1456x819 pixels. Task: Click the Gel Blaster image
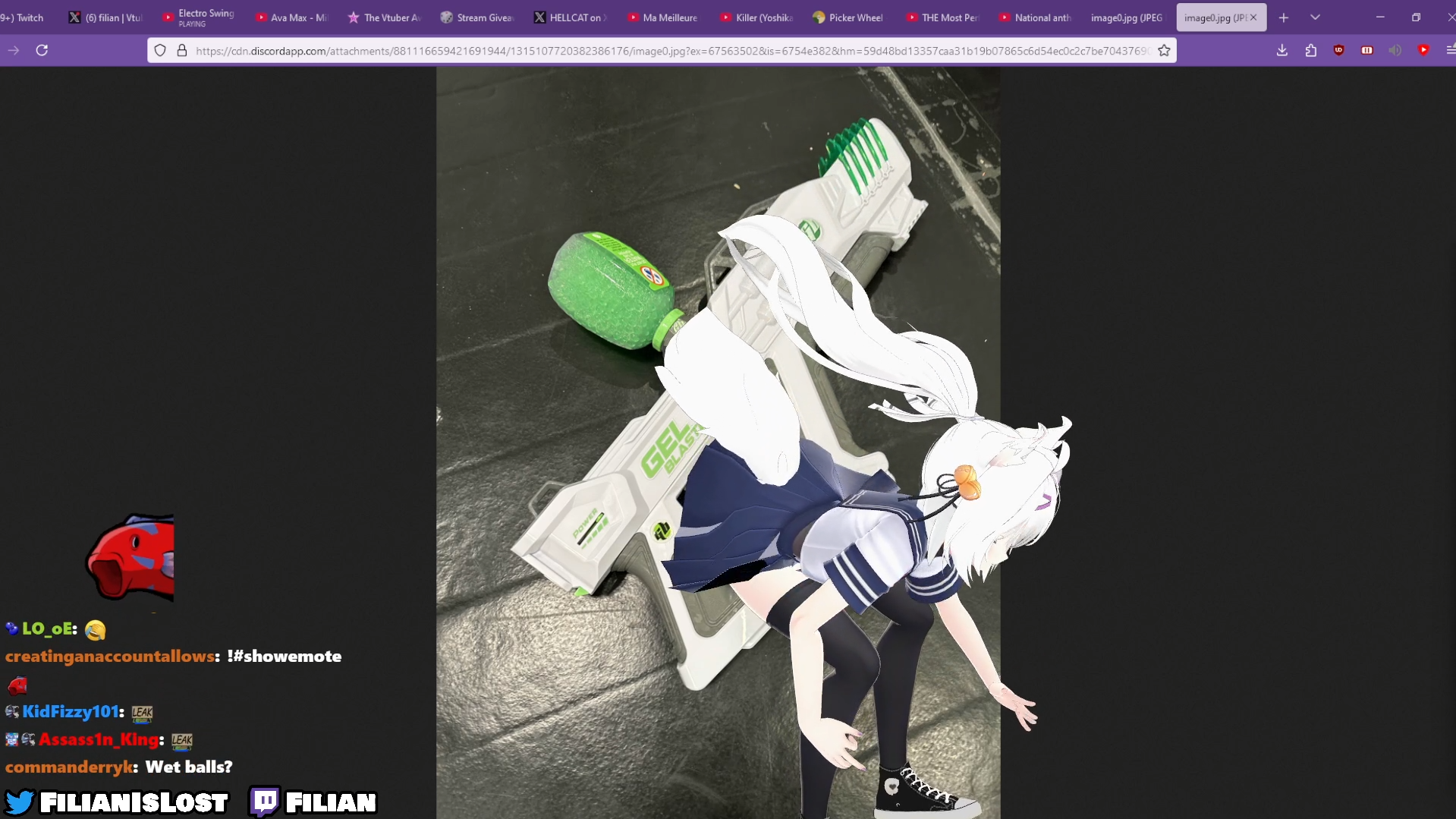click(x=718, y=443)
